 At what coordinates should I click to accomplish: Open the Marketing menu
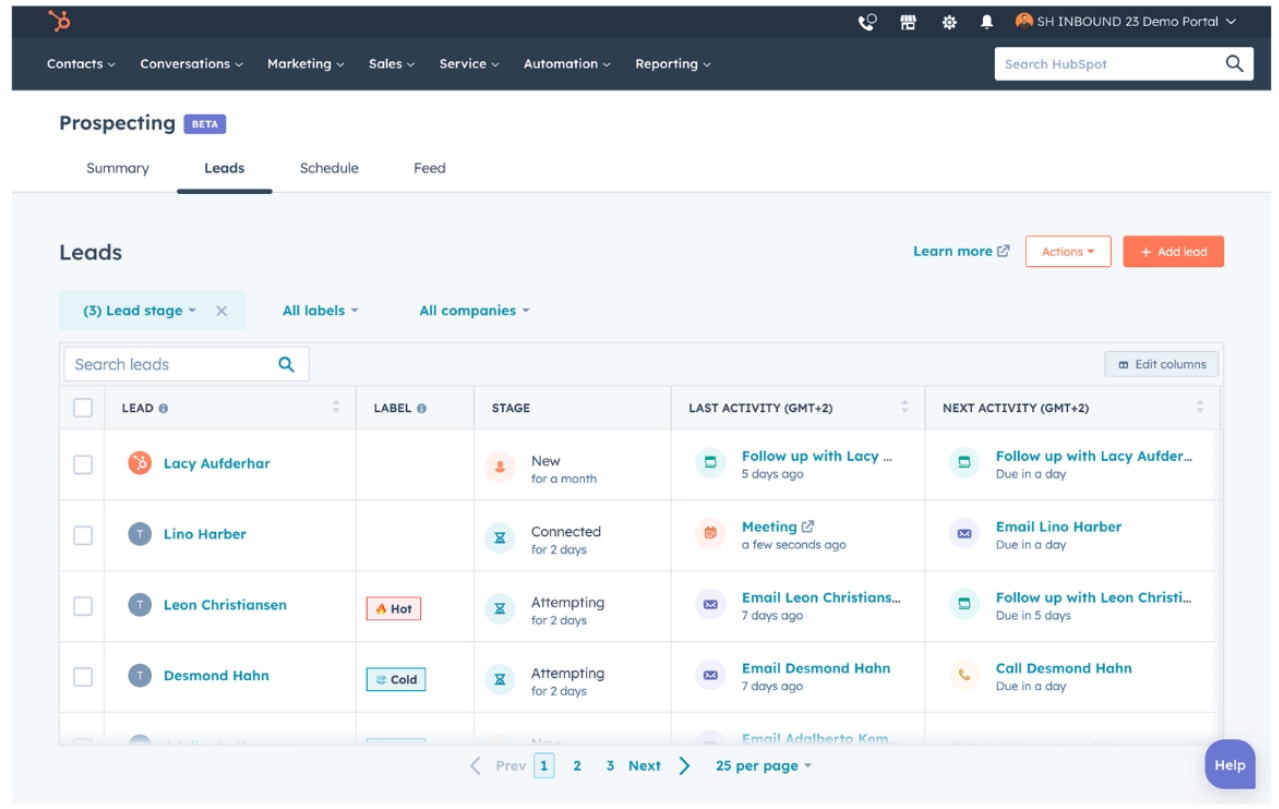click(305, 64)
